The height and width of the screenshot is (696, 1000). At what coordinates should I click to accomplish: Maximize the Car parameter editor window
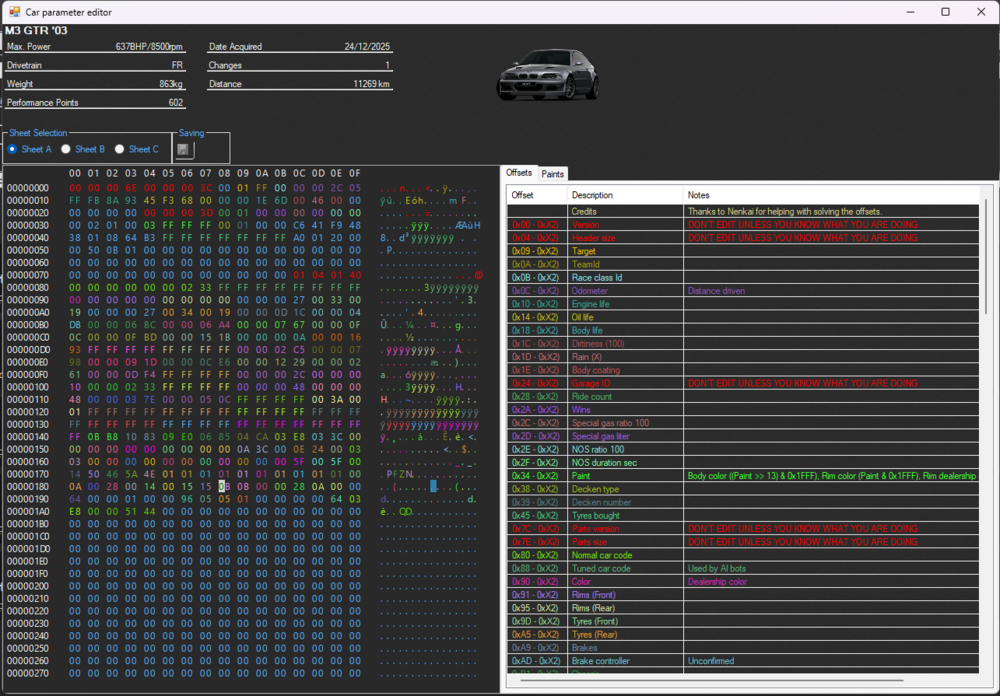click(x=945, y=12)
